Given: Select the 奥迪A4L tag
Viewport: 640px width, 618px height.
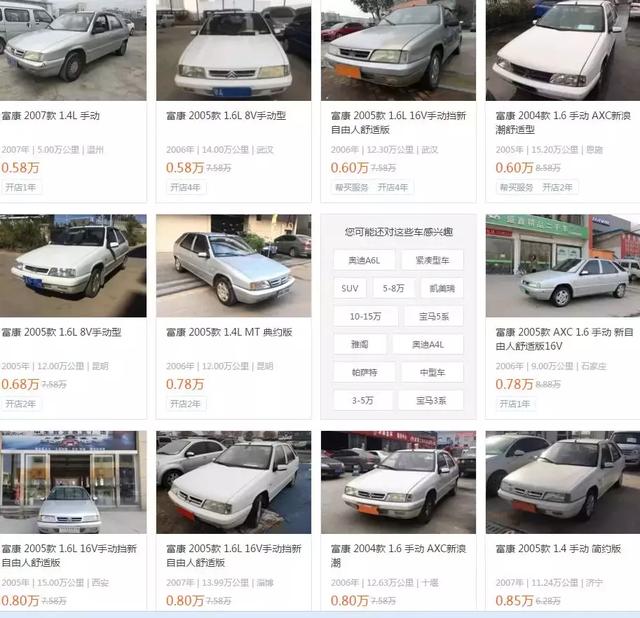Looking at the screenshot, I should click(428, 345).
